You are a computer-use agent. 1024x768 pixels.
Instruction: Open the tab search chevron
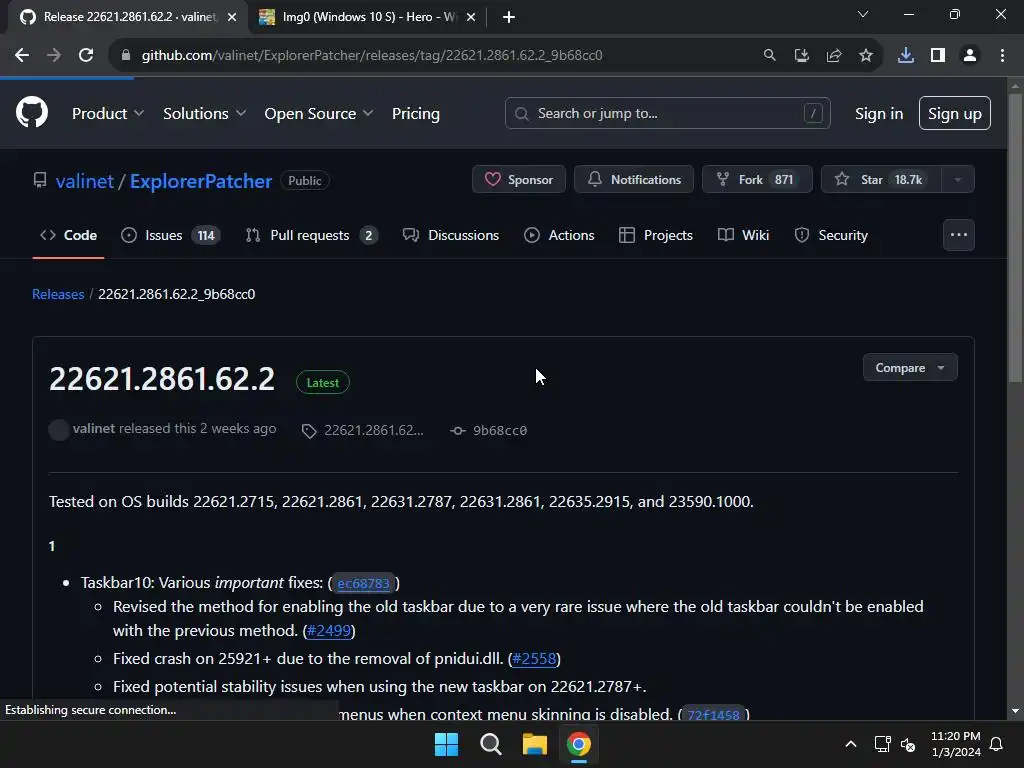(x=863, y=14)
